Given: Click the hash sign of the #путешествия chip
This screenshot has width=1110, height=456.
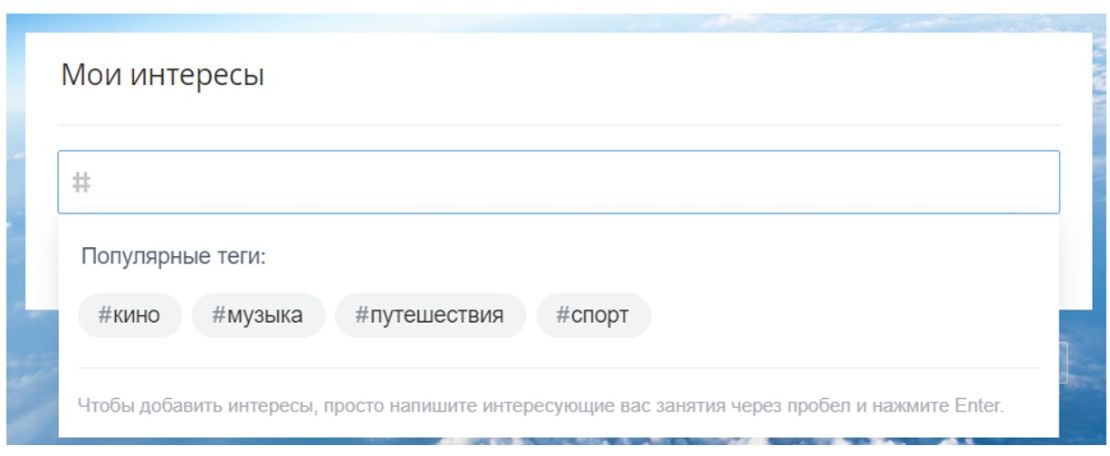Looking at the screenshot, I should pos(362,316).
